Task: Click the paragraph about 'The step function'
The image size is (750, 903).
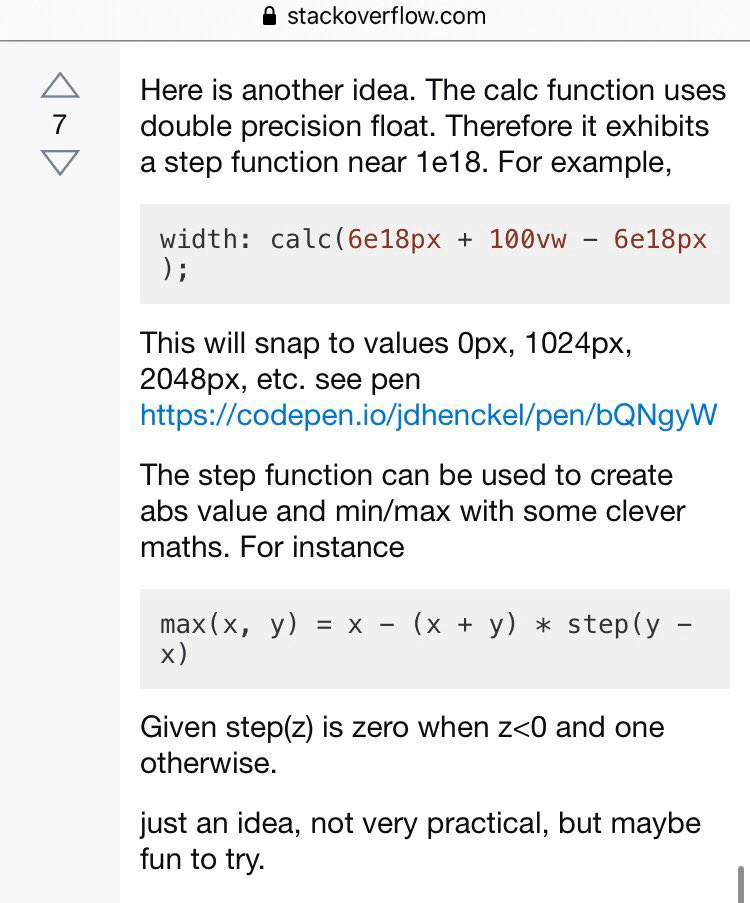Action: tap(412, 511)
